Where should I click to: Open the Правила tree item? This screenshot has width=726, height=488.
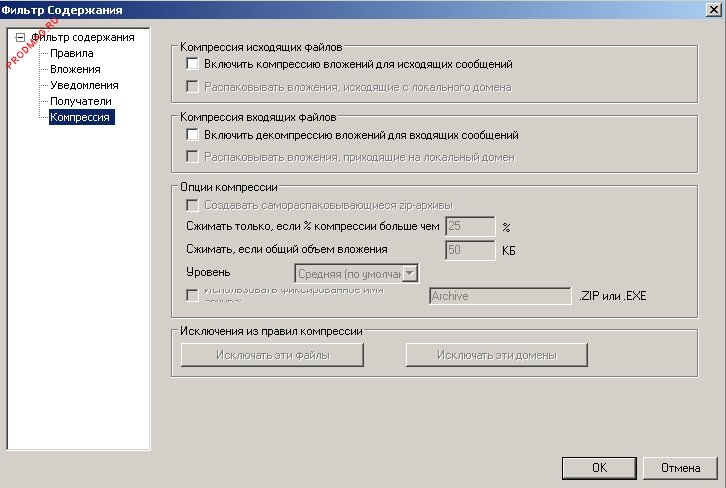coord(72,53)
